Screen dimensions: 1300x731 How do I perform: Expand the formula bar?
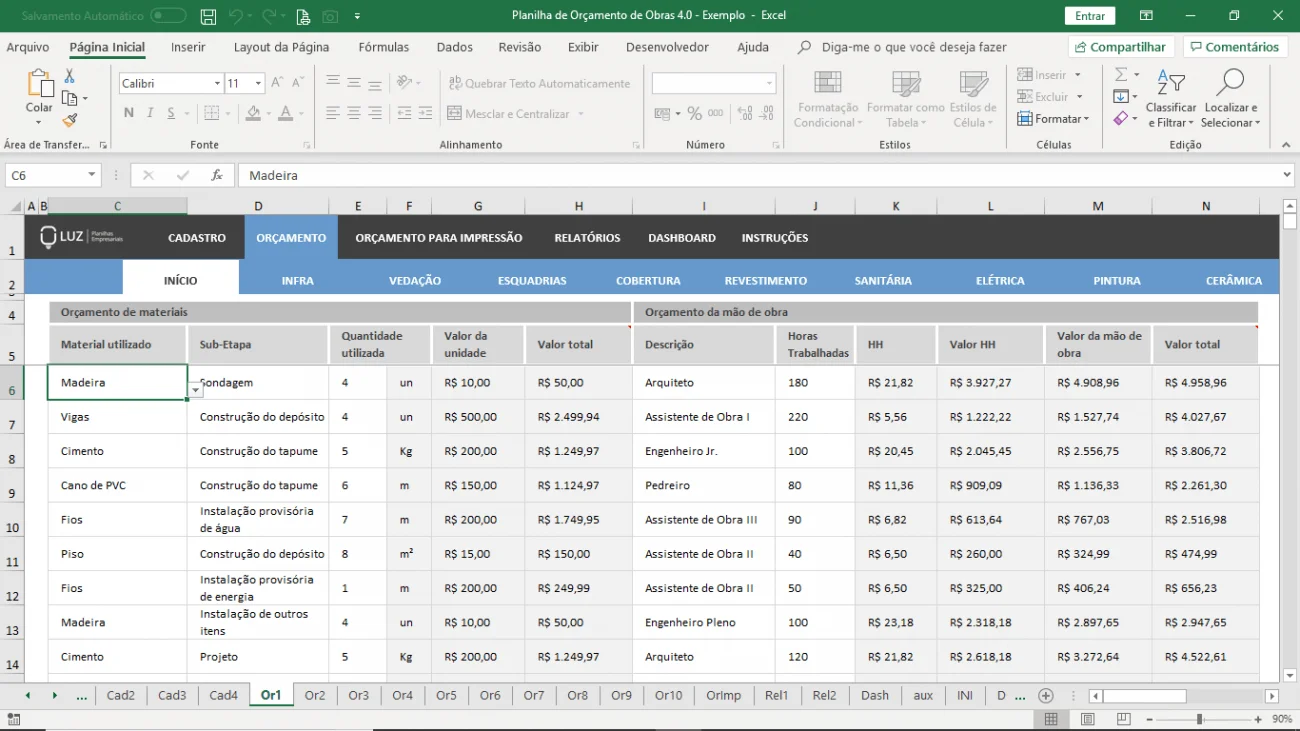[x=1287, y=175]
